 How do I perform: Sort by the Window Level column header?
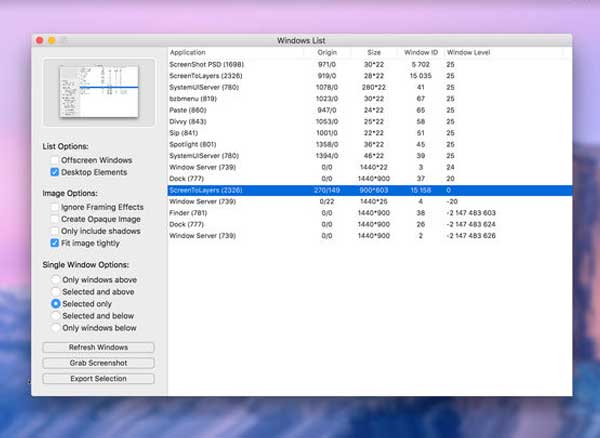click(x=504, y=52)
